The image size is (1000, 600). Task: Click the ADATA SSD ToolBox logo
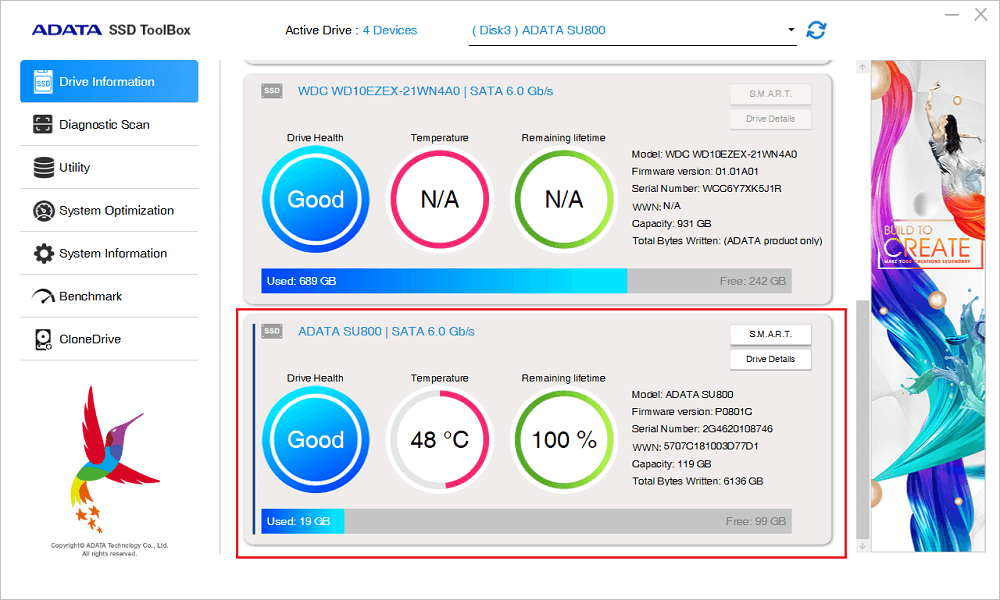coord(111,30)
